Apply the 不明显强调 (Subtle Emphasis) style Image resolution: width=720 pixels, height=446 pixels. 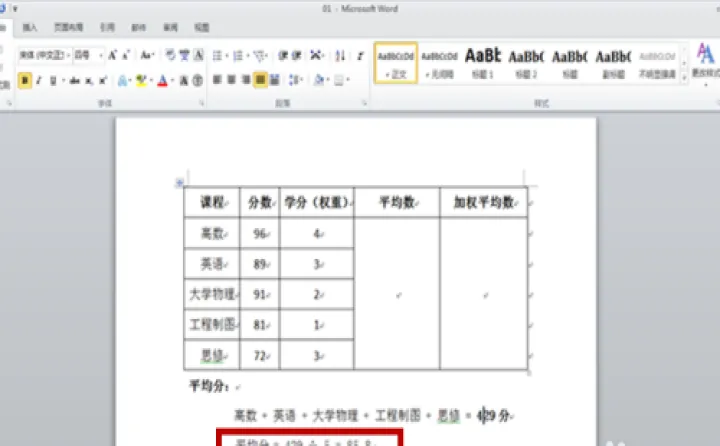click(x=657, y=62)
